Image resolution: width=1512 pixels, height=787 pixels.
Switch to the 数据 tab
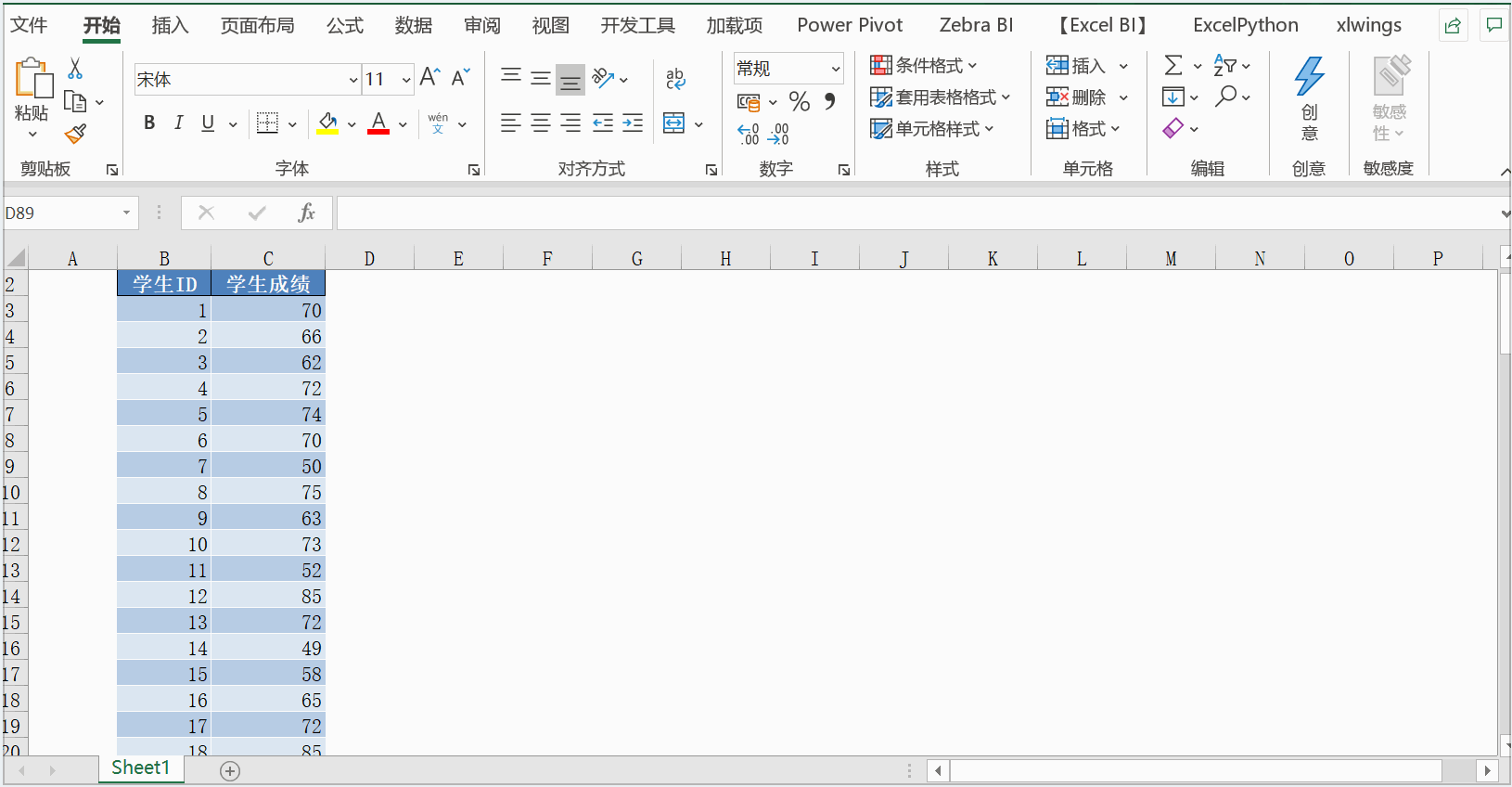(x=413, y=25)
